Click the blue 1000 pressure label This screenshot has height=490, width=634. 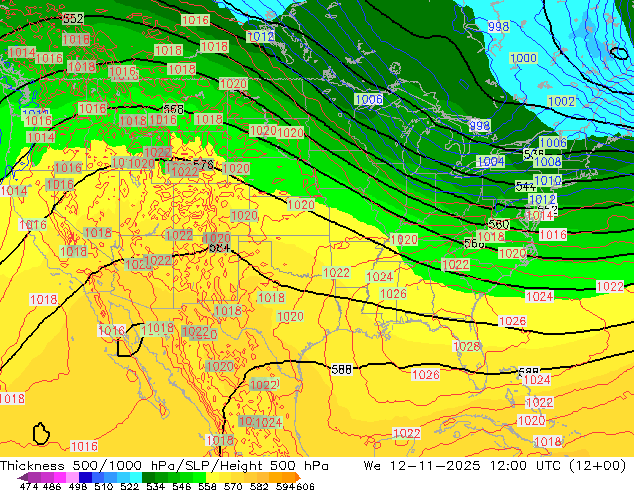523,58
